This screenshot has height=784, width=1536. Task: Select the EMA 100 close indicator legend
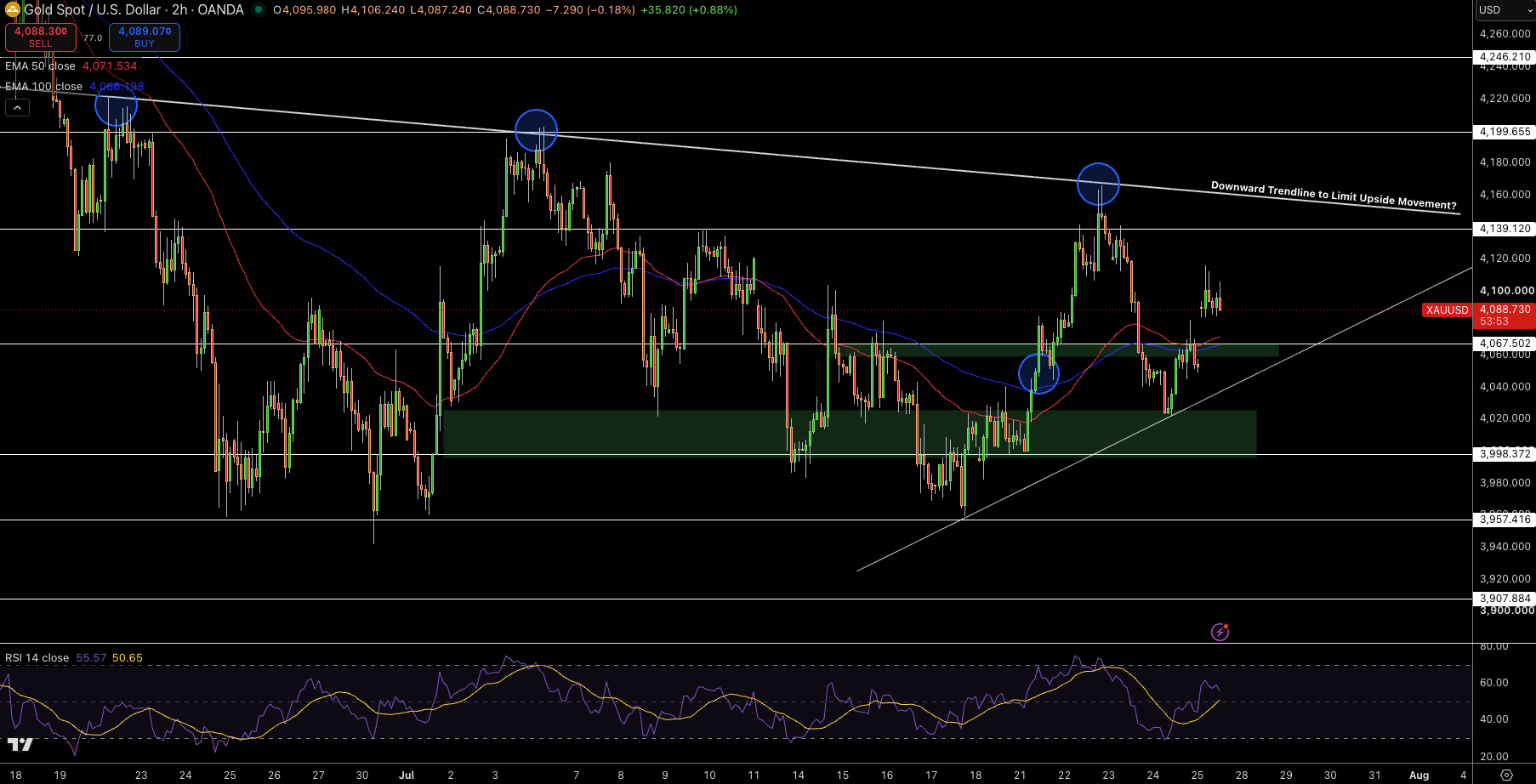coord(74,87)
